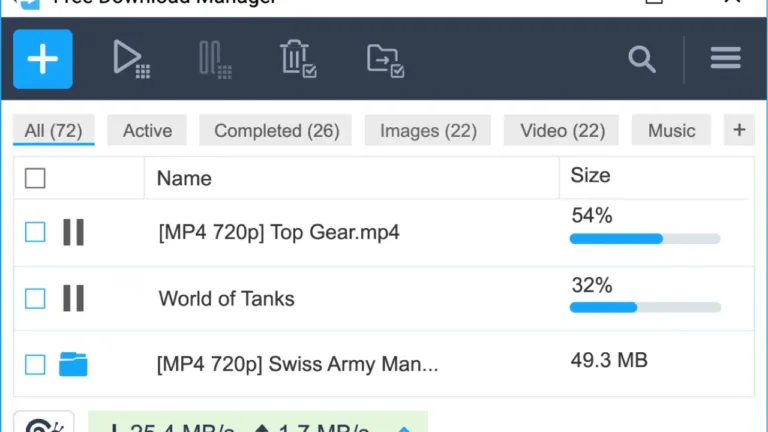This screenshot has width=768, height=432.
Task: Pause the World of Tanks download
Action: [73, 298]
